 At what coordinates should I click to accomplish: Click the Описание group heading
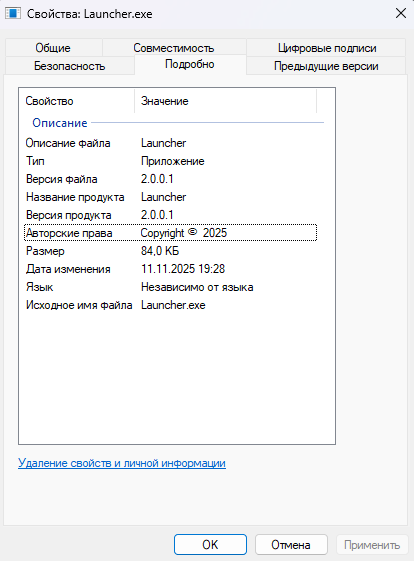[60, 123]
